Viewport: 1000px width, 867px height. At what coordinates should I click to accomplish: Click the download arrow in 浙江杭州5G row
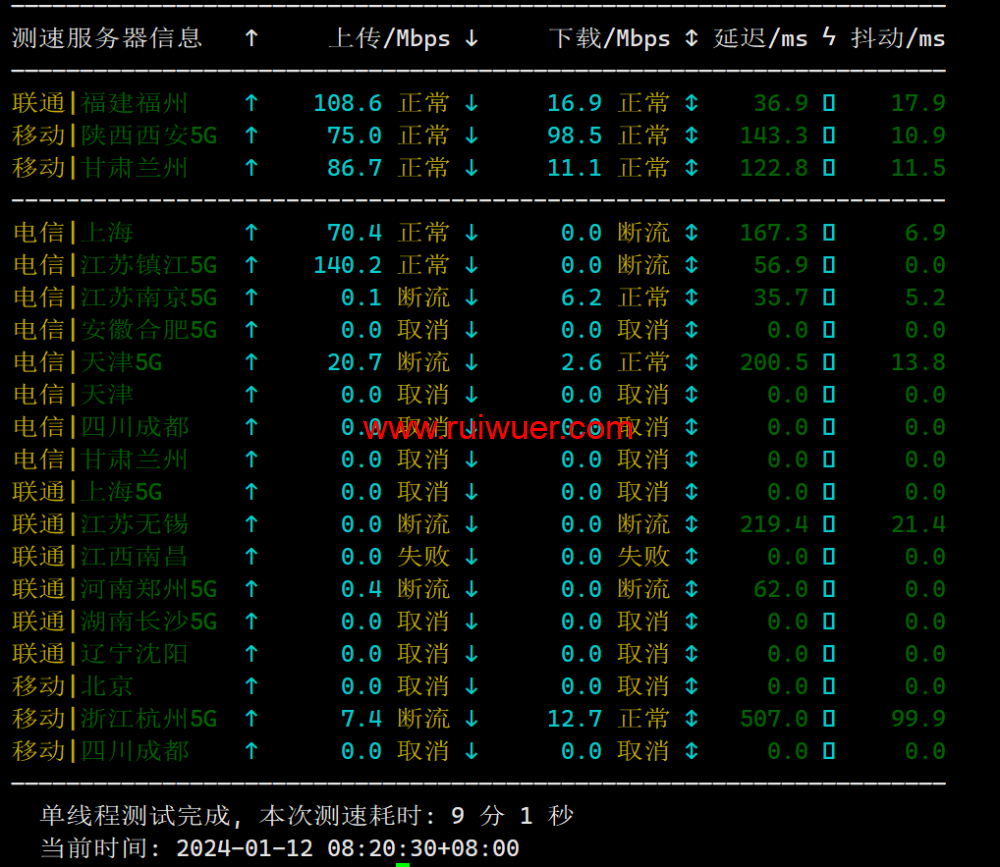[x=471, y=719]
